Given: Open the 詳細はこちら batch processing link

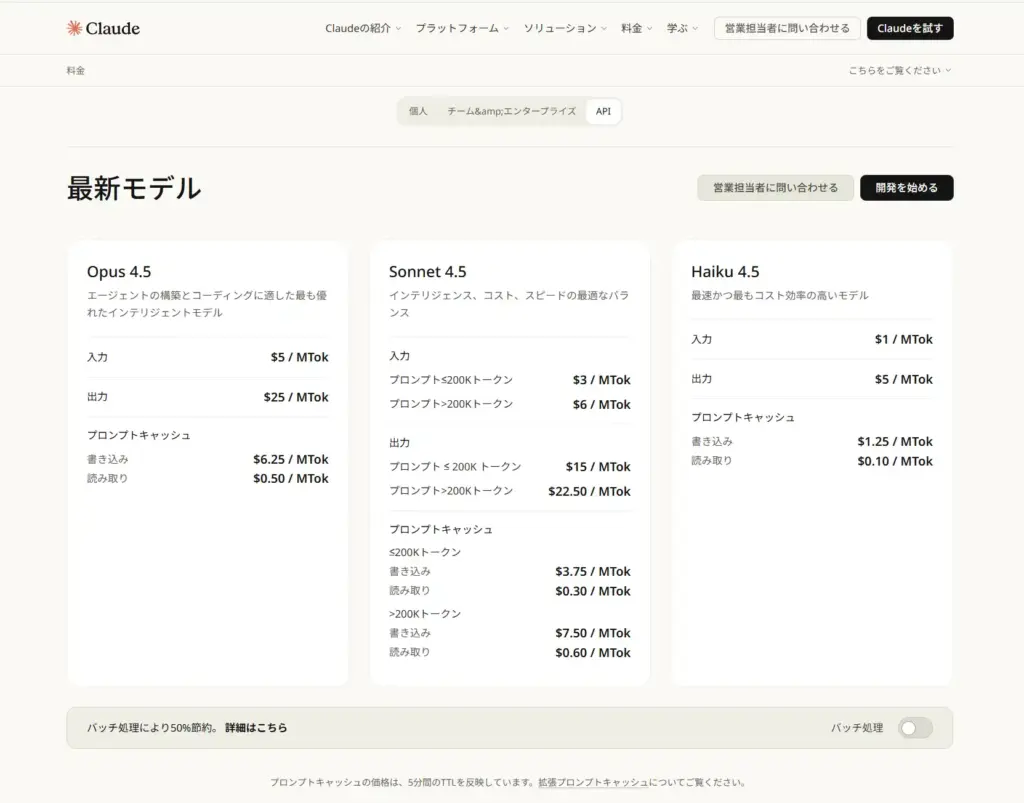Looking at the screenshot, I should 256,728.
